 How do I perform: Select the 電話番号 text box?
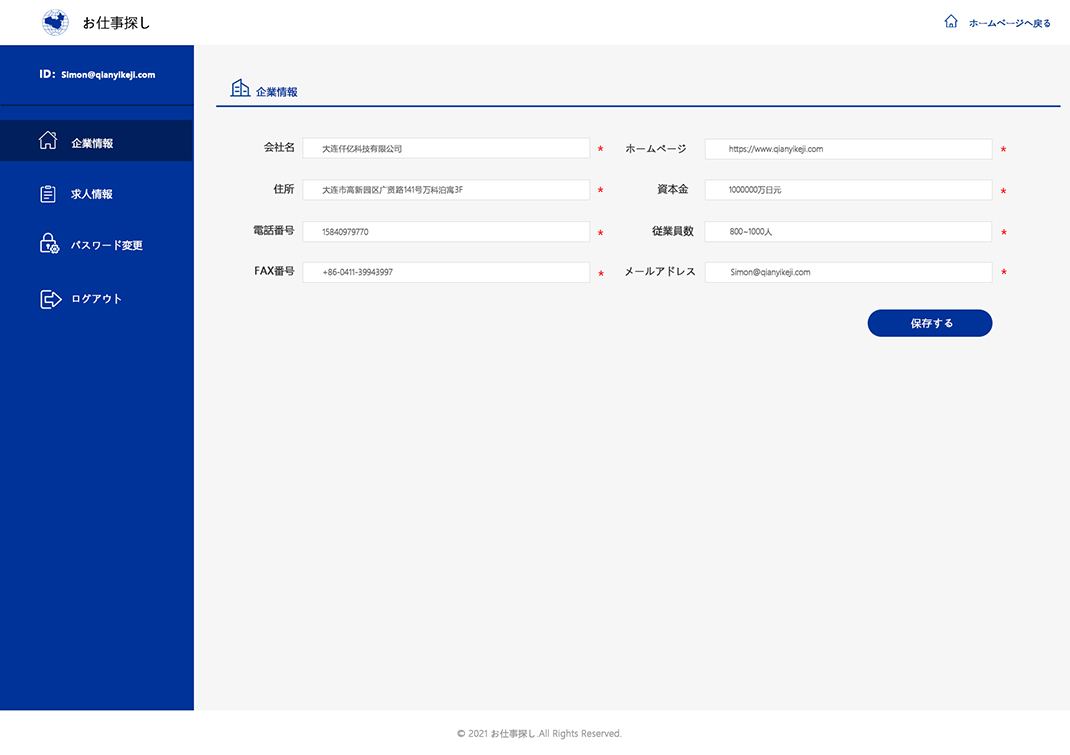446,232
